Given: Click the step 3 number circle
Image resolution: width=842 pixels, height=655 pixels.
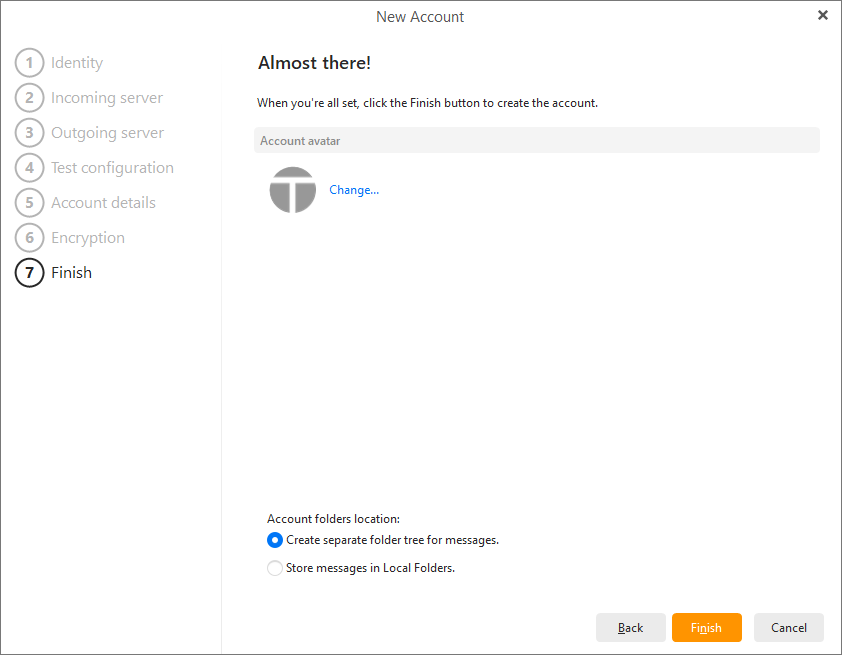Looking at the screenshot, I should pos(30,133).
